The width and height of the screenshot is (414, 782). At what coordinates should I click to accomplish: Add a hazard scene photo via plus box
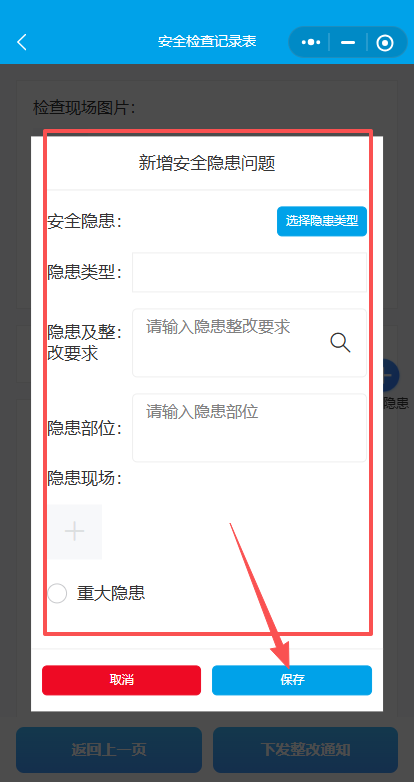[74, 532]
